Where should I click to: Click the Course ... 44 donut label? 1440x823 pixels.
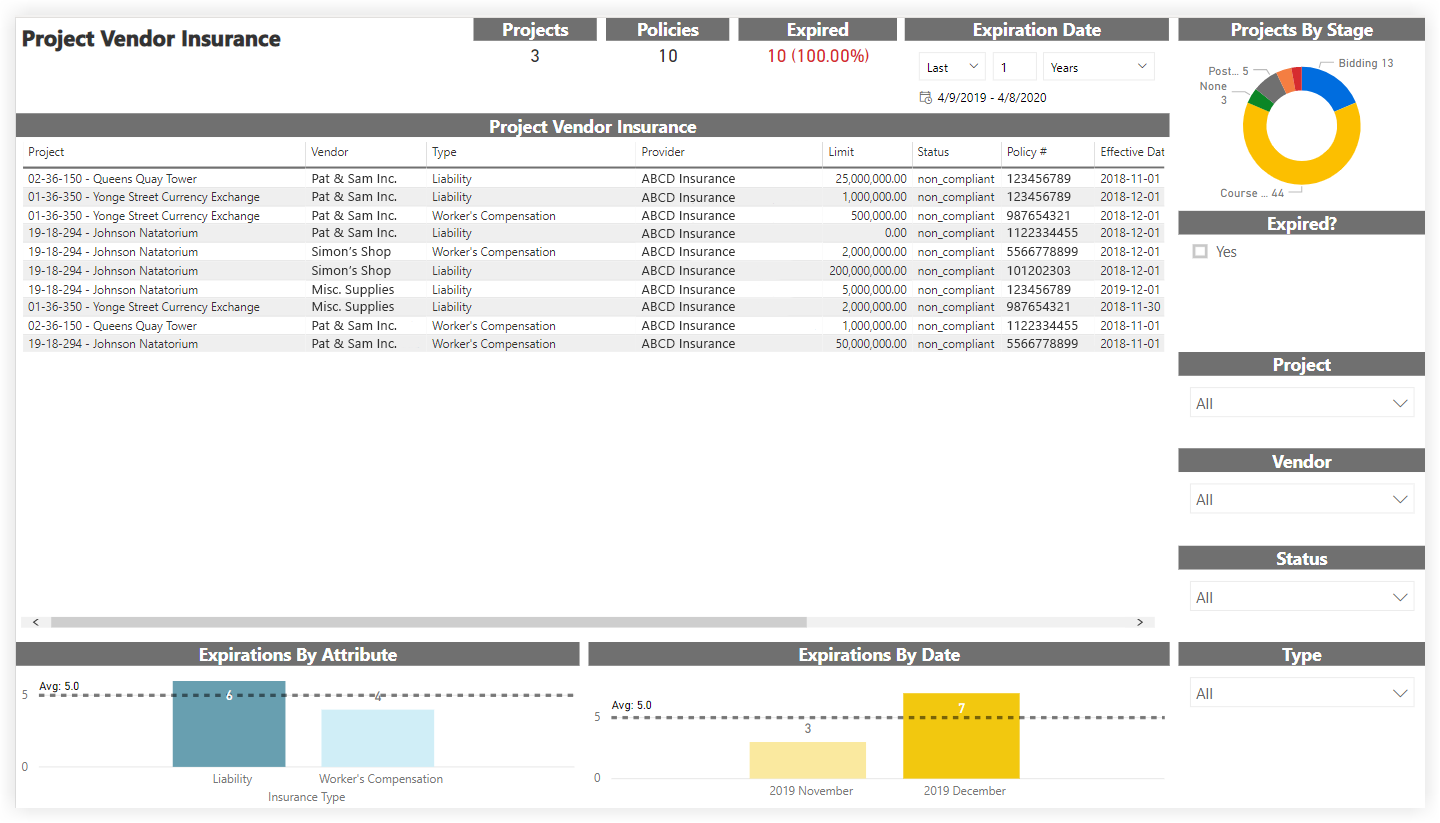click(x=1252, y=193)
